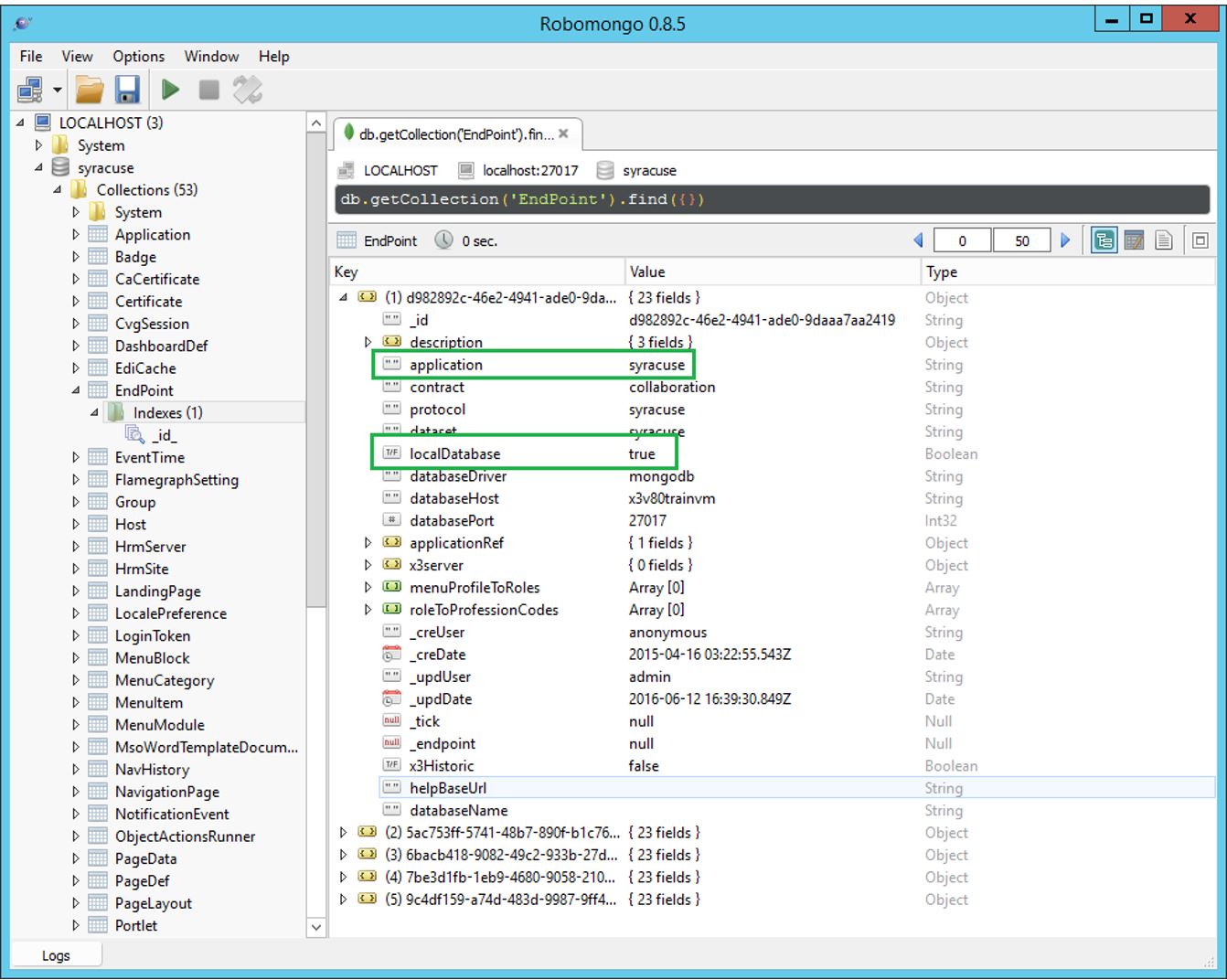This screenshot has width=1227, height=980.
Task: Expand the applicationRef field
Action: click(x=368, y=543)
